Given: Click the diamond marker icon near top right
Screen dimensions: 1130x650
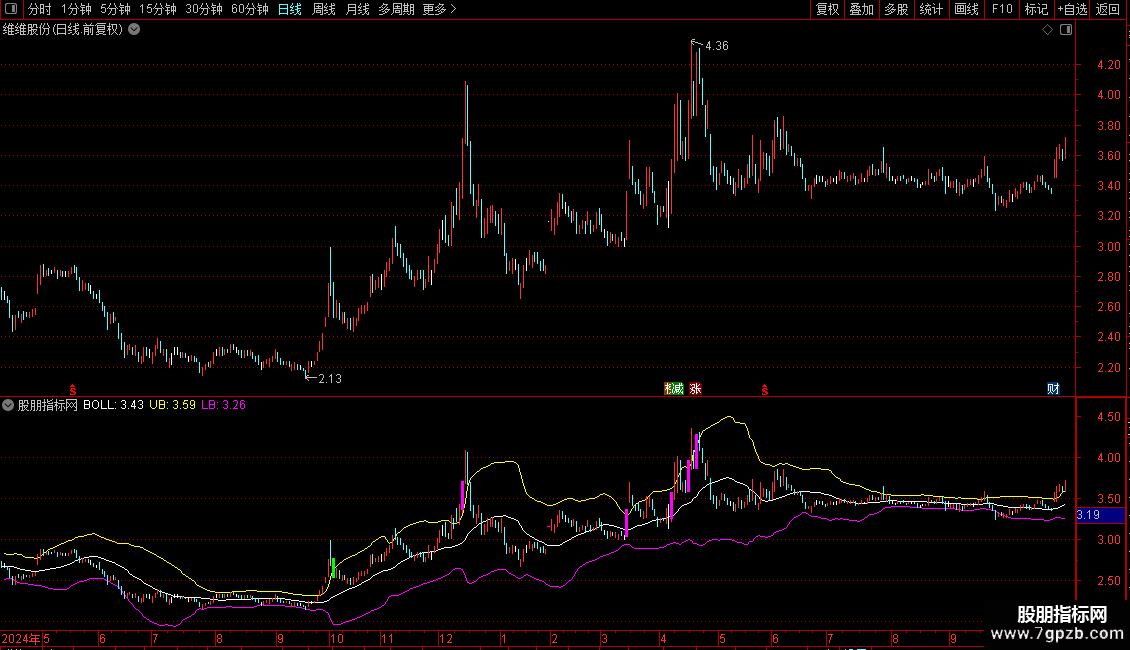Looking at the screenshot, I should pyautogui.click(x=1047, y=30).
